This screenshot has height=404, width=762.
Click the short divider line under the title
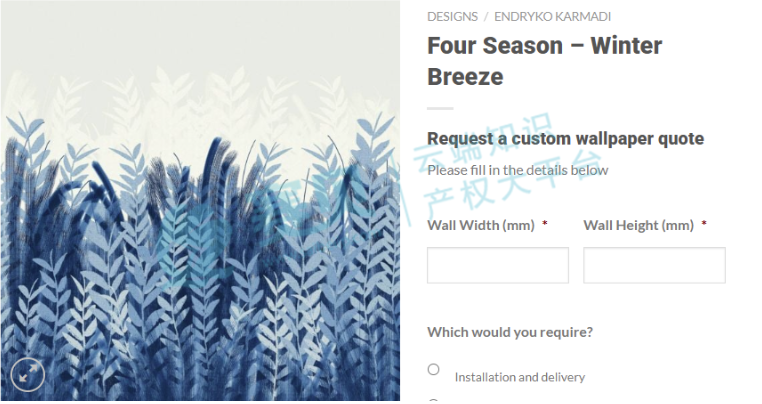(439, 108)
